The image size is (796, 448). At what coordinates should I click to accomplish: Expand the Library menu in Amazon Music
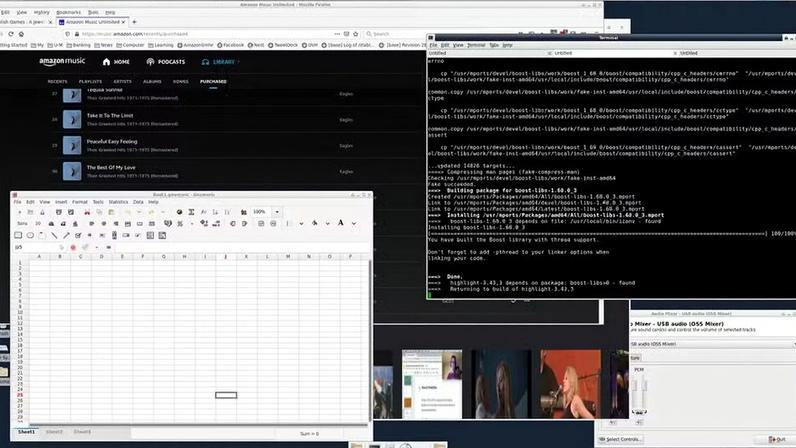[x=221, y=62]
